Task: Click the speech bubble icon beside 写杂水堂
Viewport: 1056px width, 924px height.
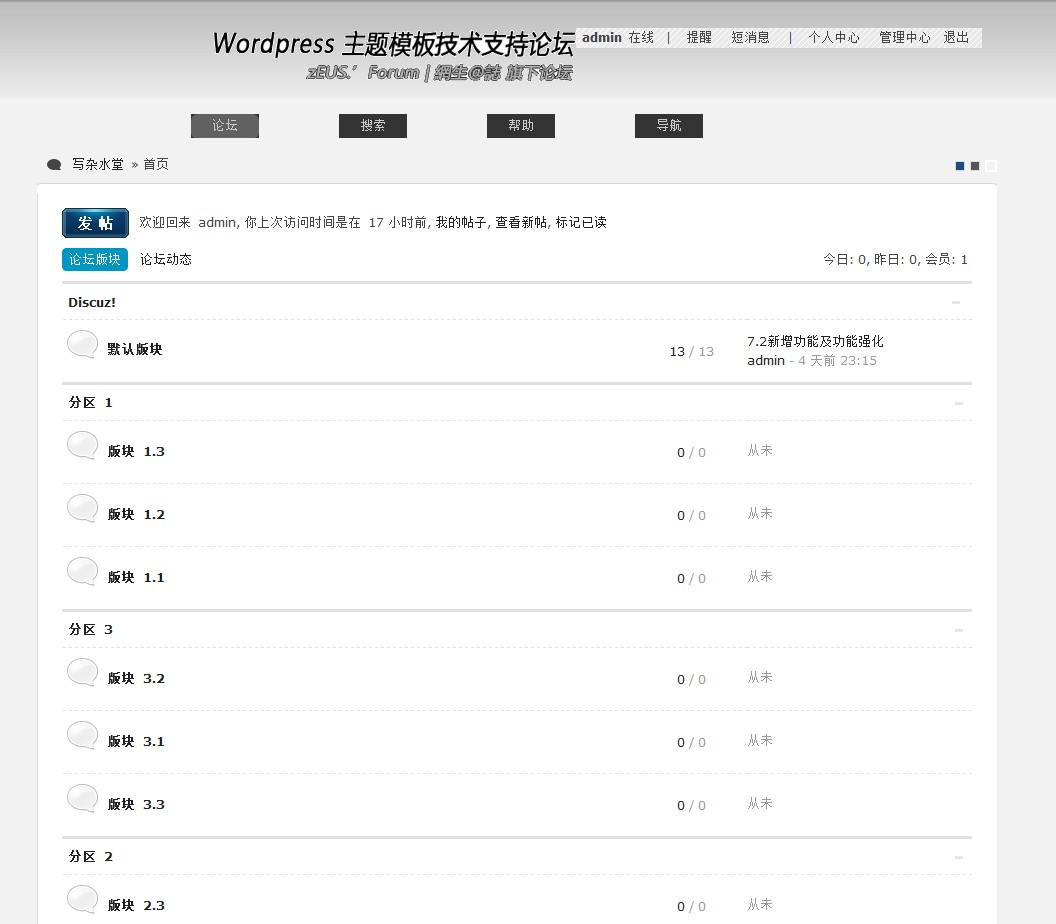Action: [54, 164]
